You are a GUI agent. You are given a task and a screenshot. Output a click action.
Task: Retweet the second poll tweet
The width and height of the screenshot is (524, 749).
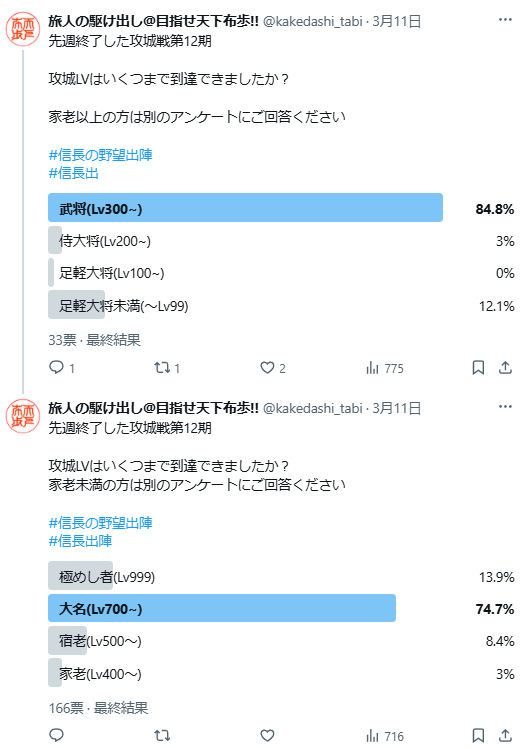[162, 735]
